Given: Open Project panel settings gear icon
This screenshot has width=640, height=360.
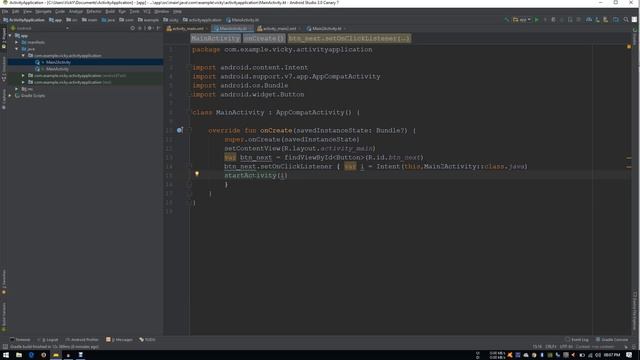Looking at the screenshot, I should click(x=149, y=28).
